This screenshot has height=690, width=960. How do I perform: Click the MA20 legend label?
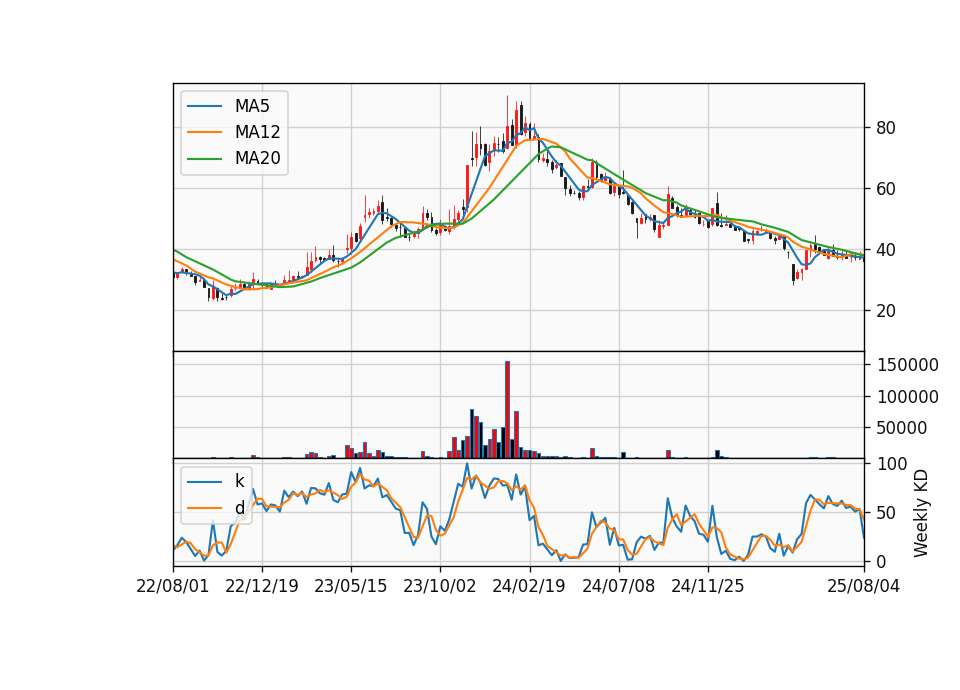click(x=257, y=159)
